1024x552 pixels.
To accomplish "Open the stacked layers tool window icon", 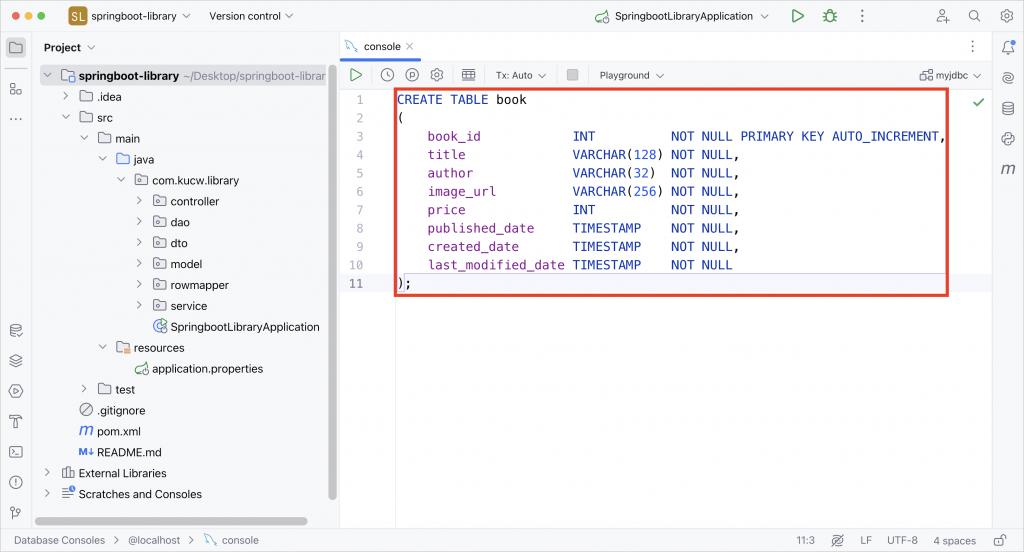I will coord(16,361).
